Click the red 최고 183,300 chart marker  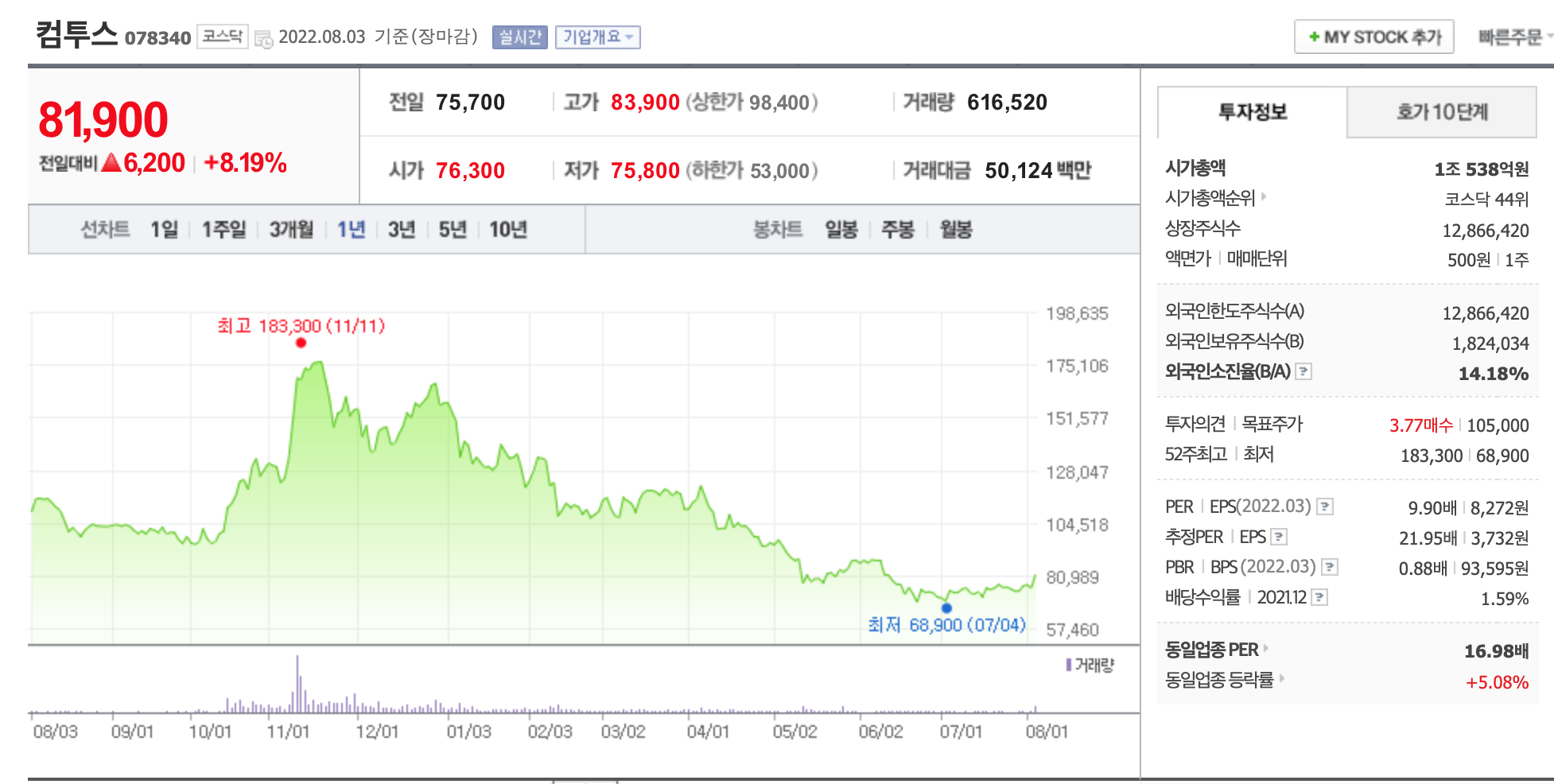301,343
